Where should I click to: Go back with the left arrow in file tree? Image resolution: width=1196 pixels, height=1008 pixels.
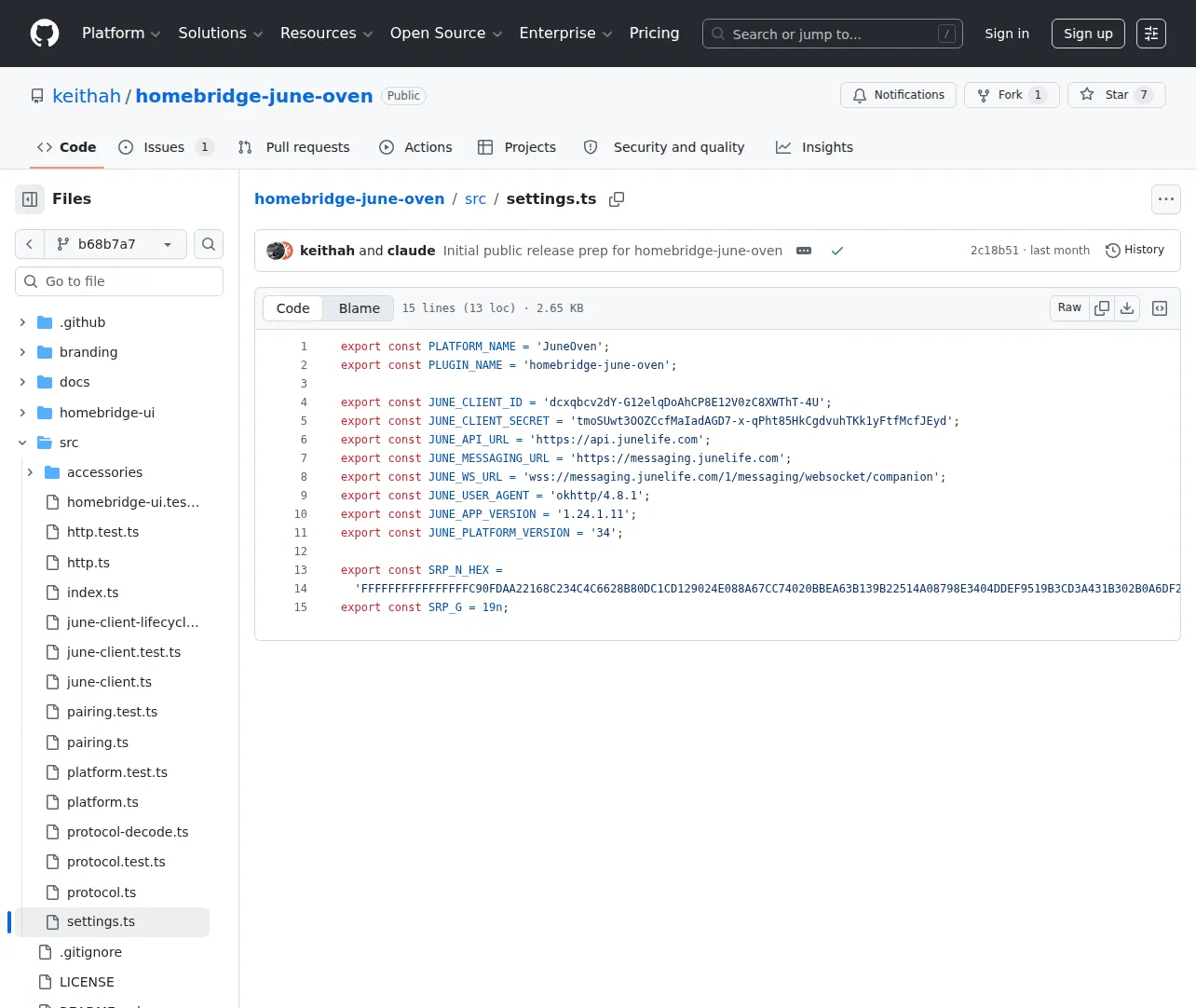tap(30, 244)
